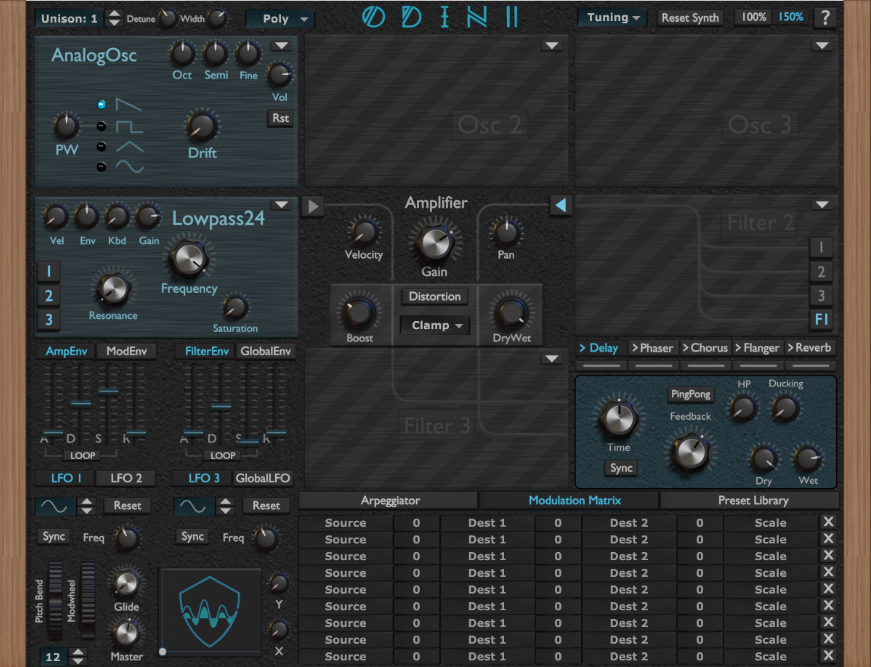Set GUI scale to 150%
The width and height of the screenshot is (871, 667).
(790, 17)
